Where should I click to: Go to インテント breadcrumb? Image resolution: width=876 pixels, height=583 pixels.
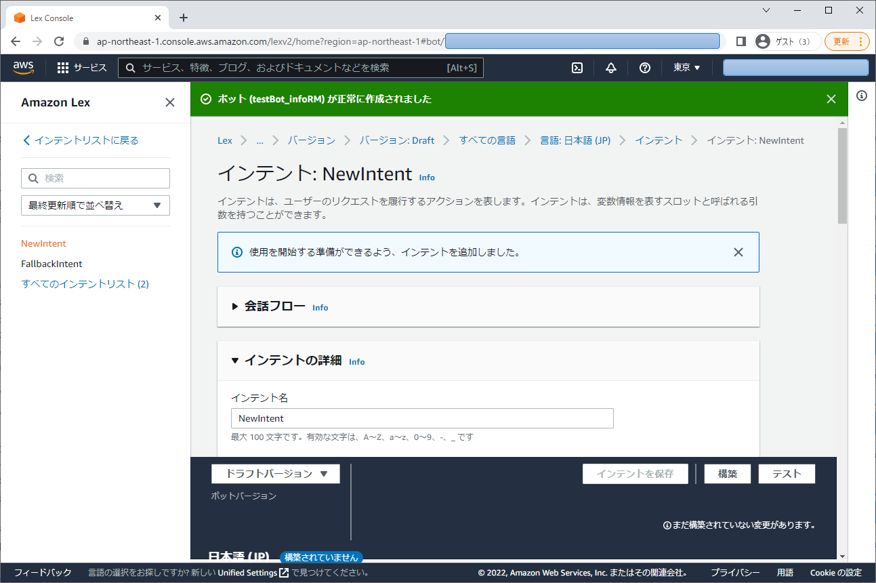click(x=658, y=140)
